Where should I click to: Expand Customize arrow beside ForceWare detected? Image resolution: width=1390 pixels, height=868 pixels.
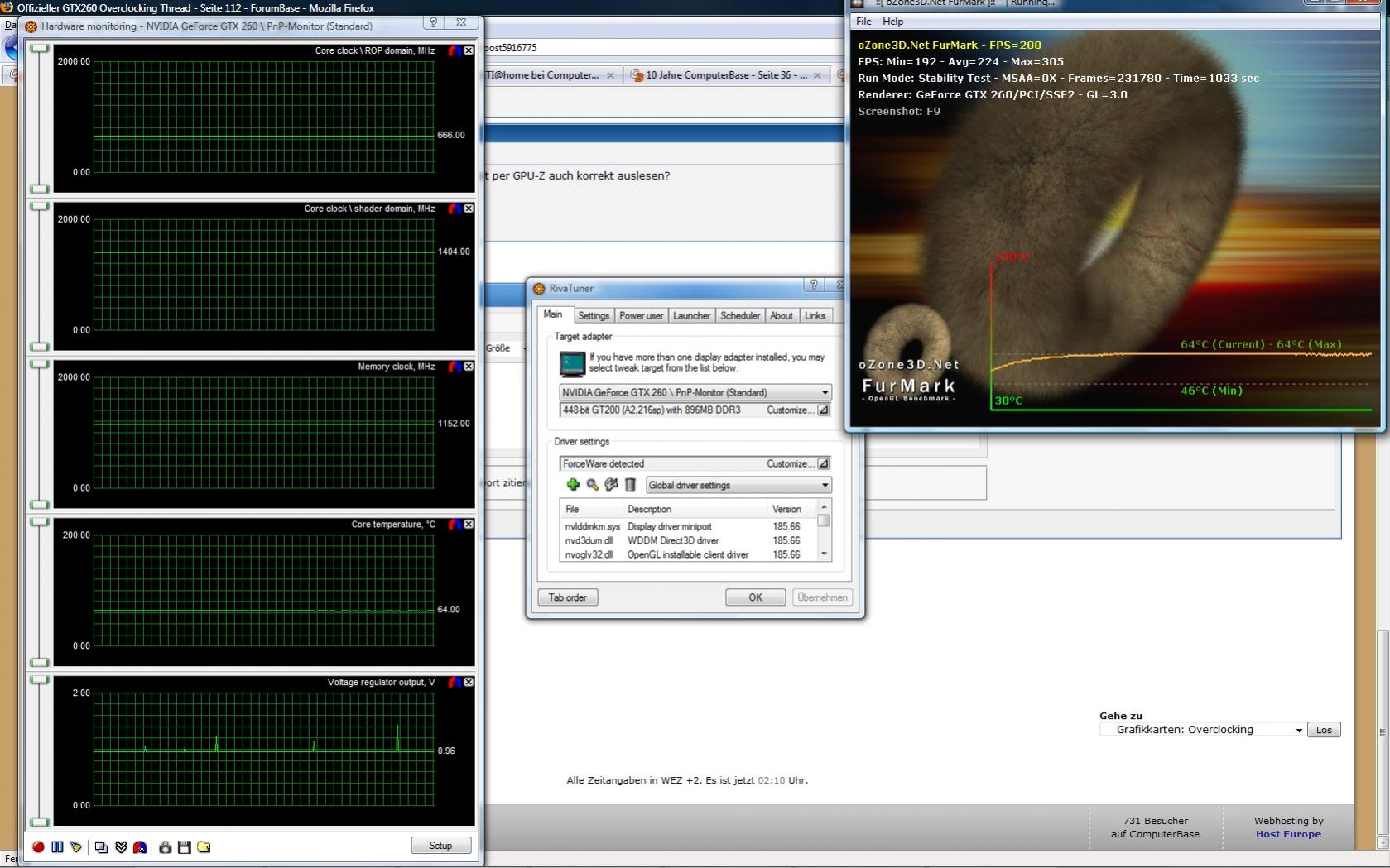click(x=824, y=464)
